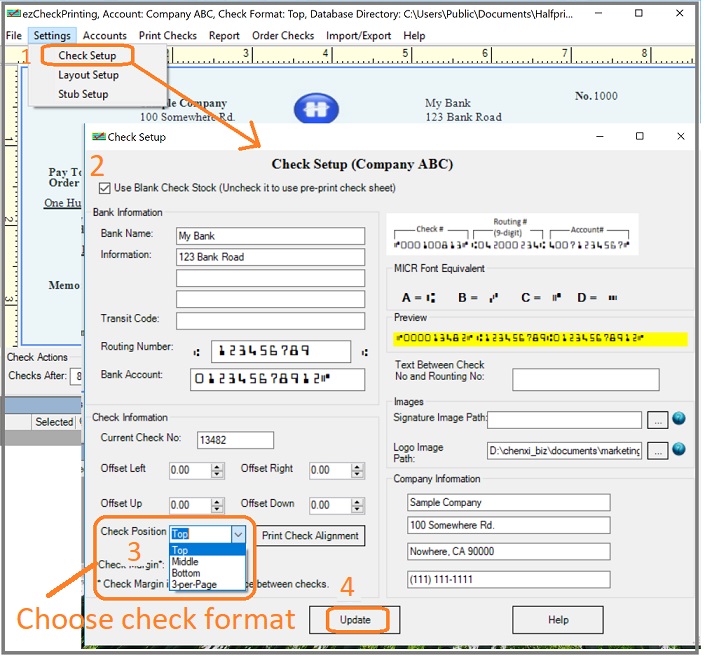Expand the Check Position dropdown

pyautogui.click(x=238, y=535)
